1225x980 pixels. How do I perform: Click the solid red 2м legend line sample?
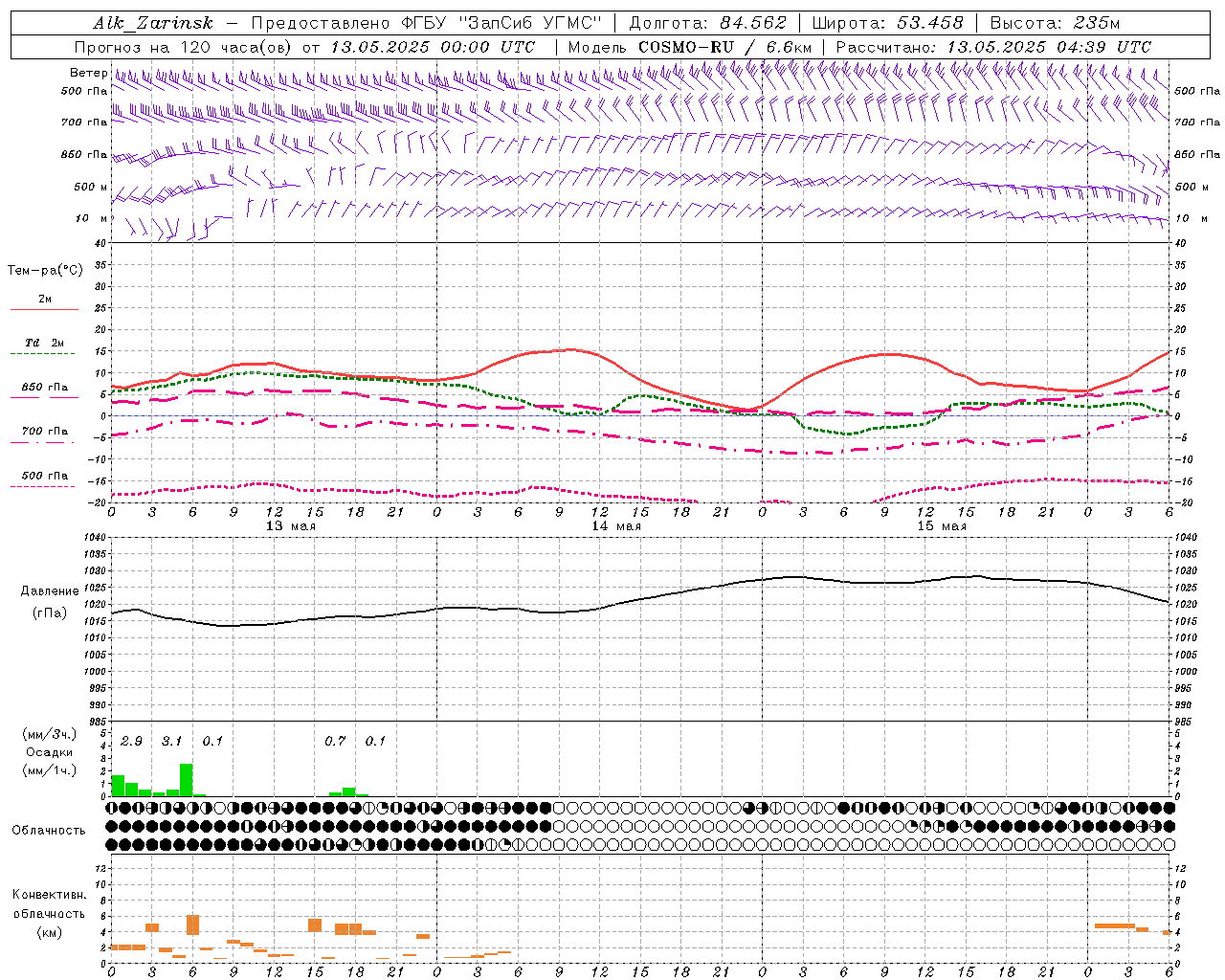coord(45,309)
